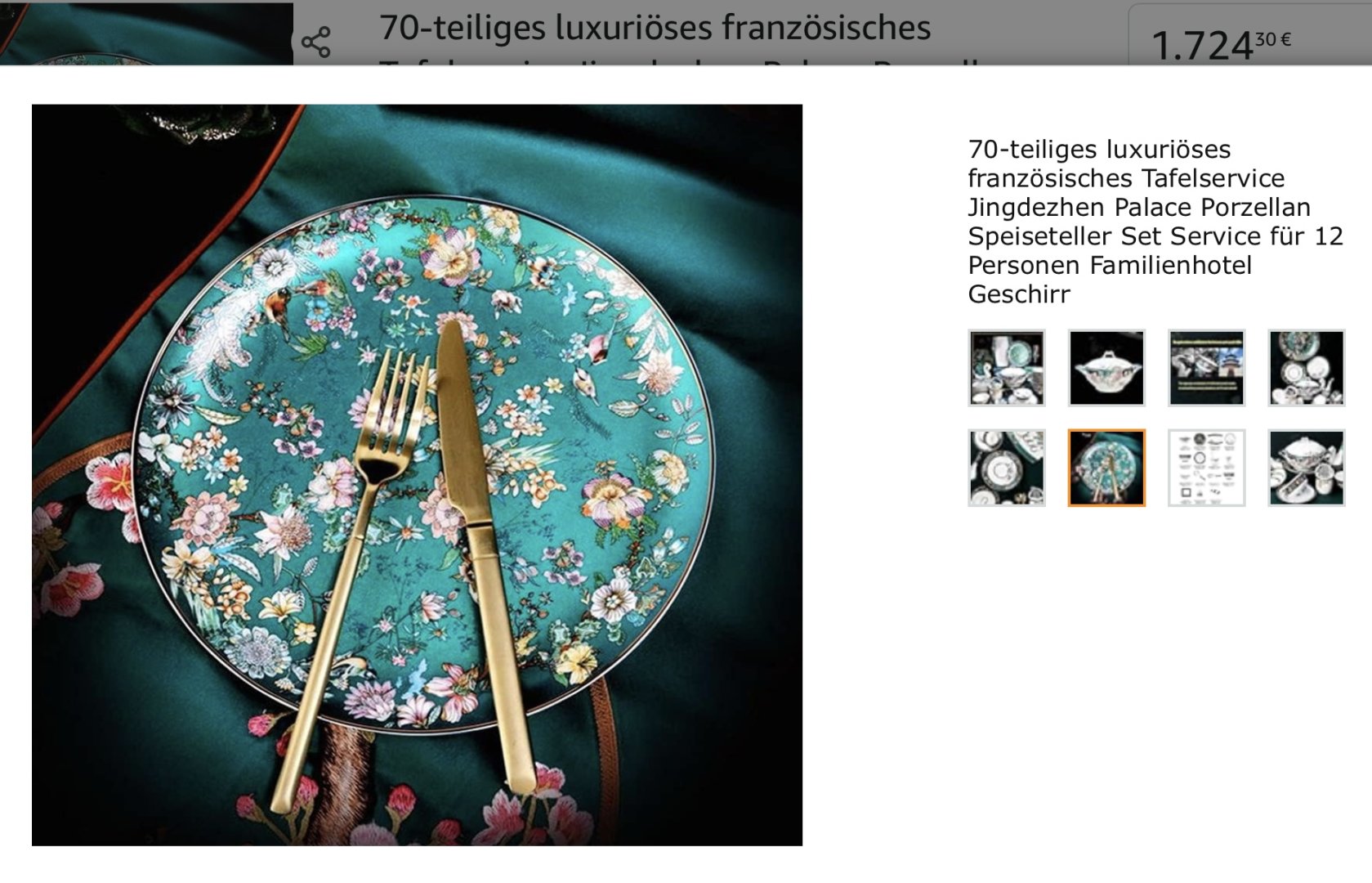This screenshot has width=1372, height=883.
Task: Click the large teal floral plate image
Action: 417,474
